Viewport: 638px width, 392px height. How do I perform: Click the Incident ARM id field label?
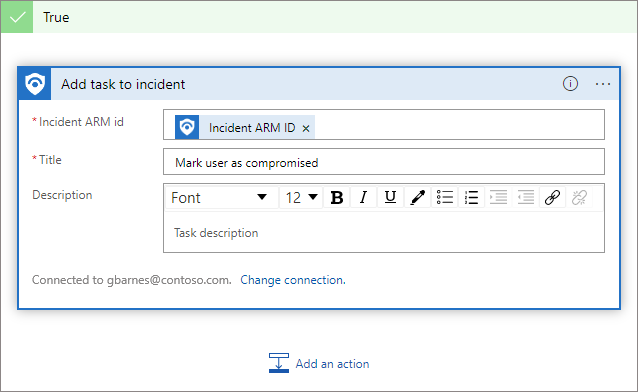[81, 122]
